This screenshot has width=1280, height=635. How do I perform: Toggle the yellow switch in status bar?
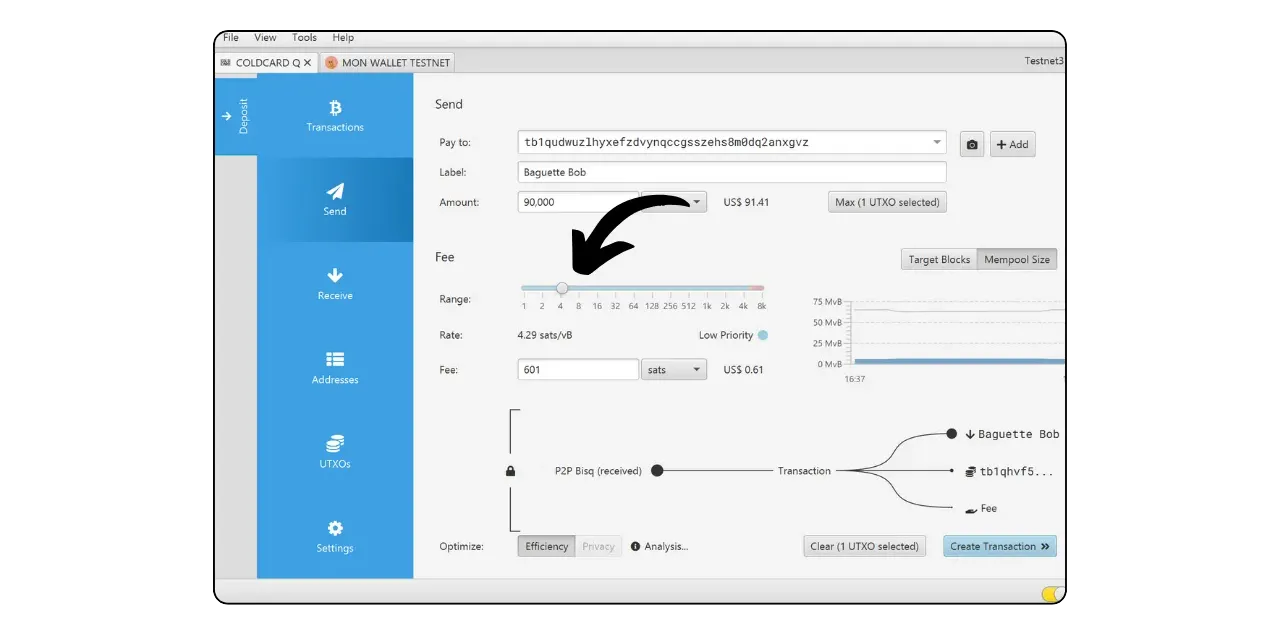click(1051, 594)
